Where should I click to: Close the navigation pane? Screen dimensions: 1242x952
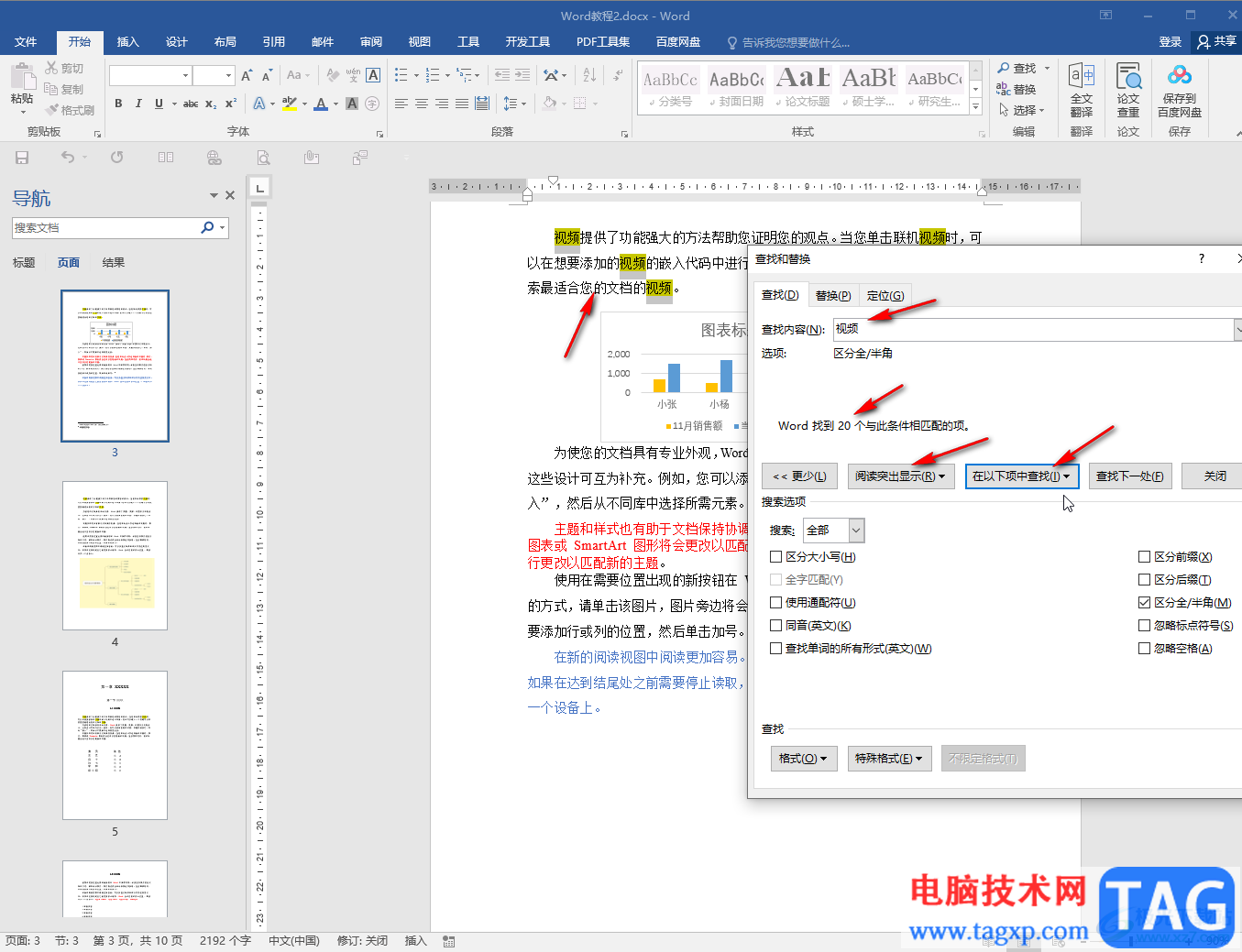coord(230,195)
